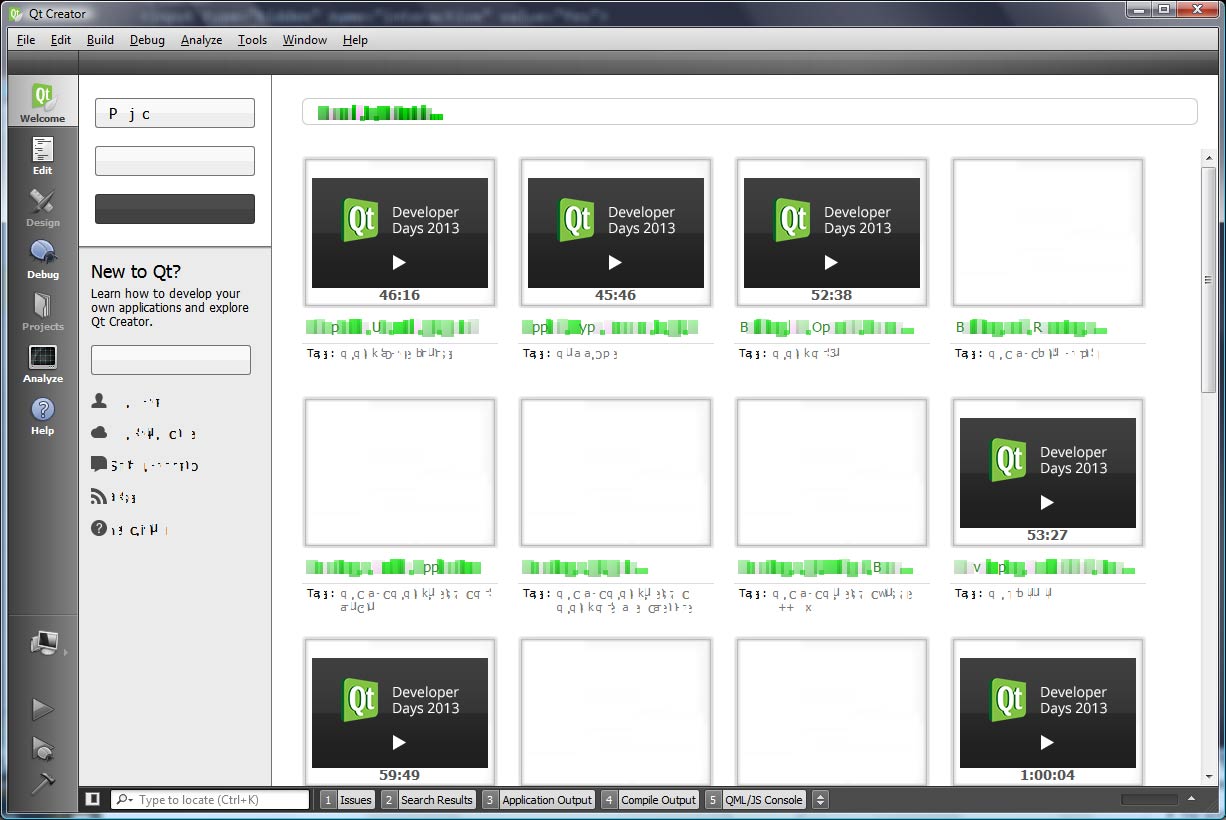Play the 46:16 Developer Days video
The height and width of the screenshot is (820, 1226).
400,233
